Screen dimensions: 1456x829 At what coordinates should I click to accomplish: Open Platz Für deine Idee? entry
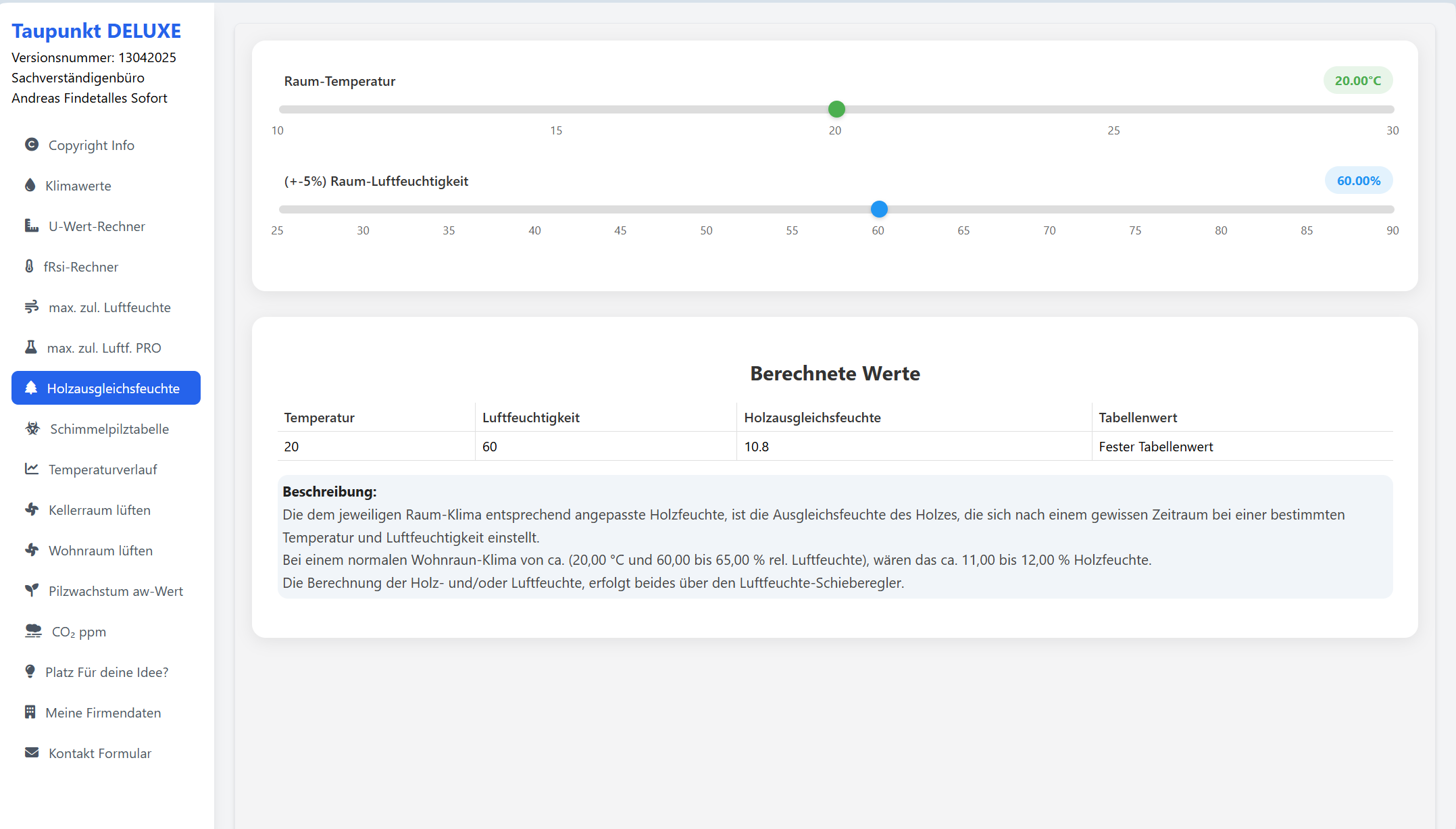tap(106, 672)
